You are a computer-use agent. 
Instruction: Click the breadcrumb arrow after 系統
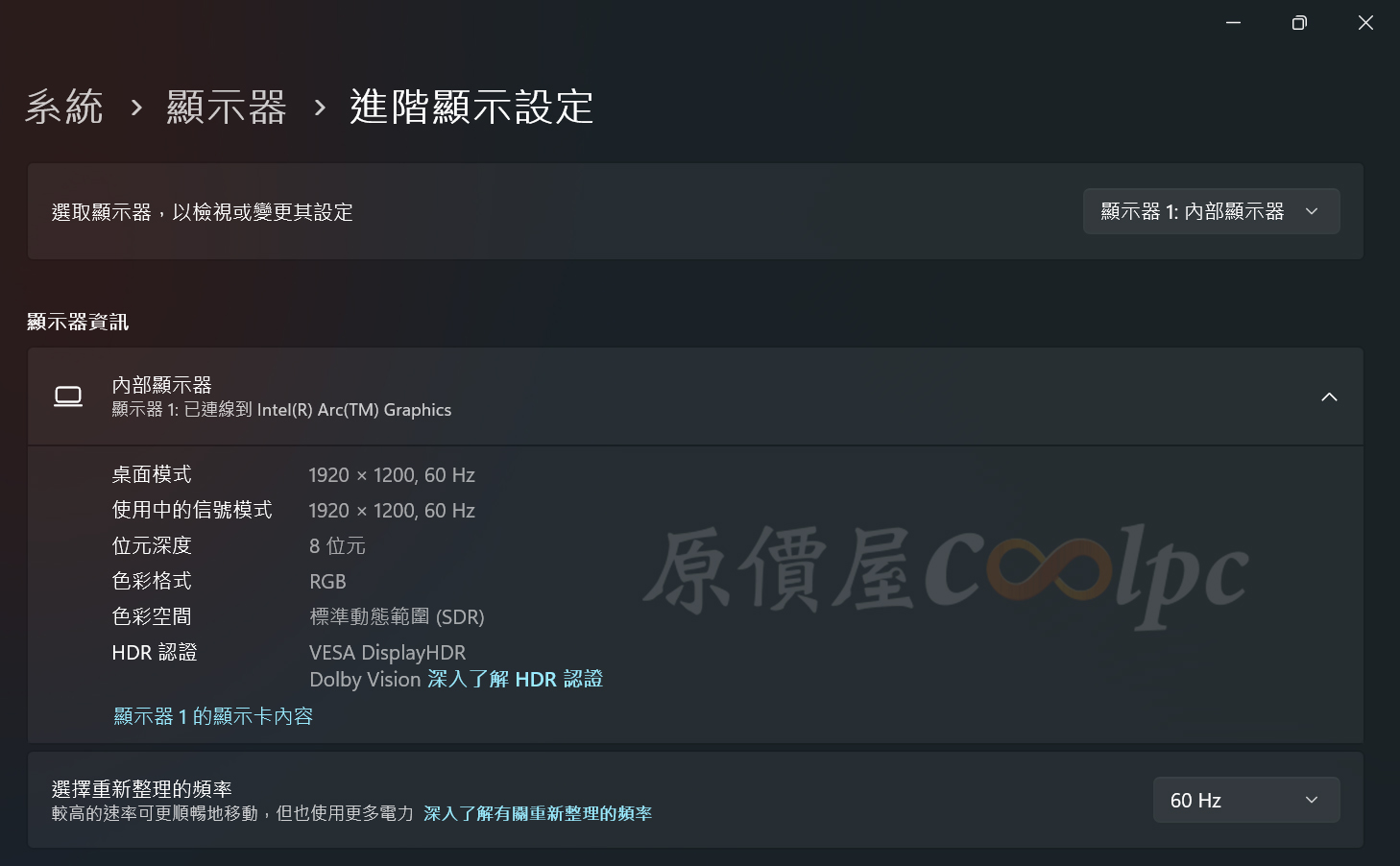pos(136,108)
